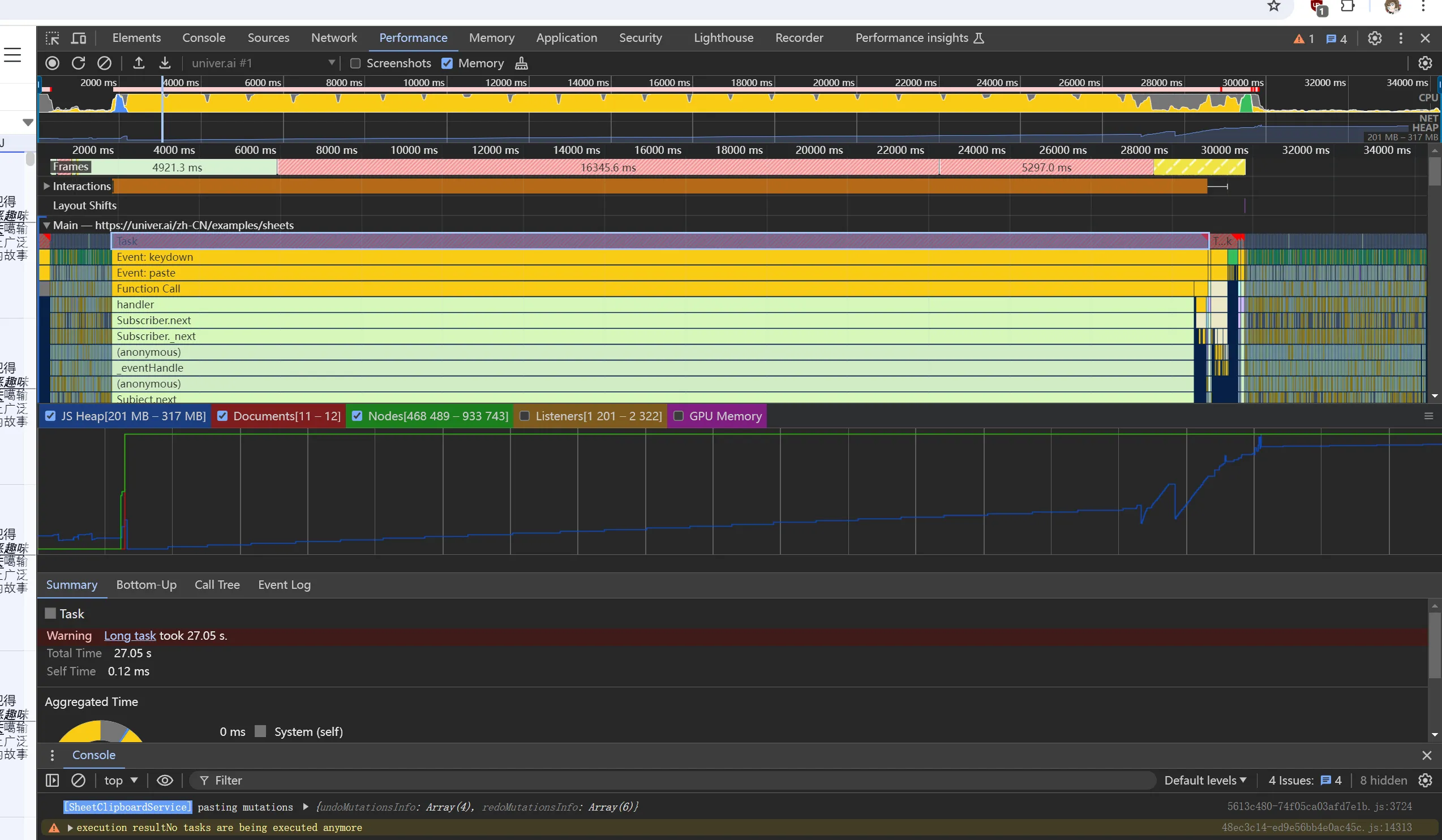Viewport: 1442px width, 840px height.
Task: Enable the Screenshots checkbox
Action: (x=355, y=63)
